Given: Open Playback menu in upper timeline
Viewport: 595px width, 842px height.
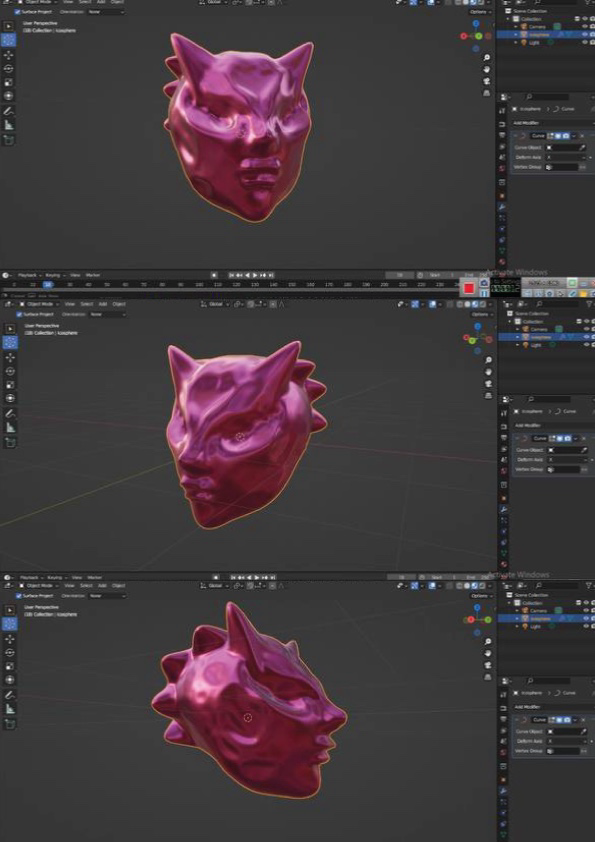Looking at the screenshot, I should coord(29,275).
